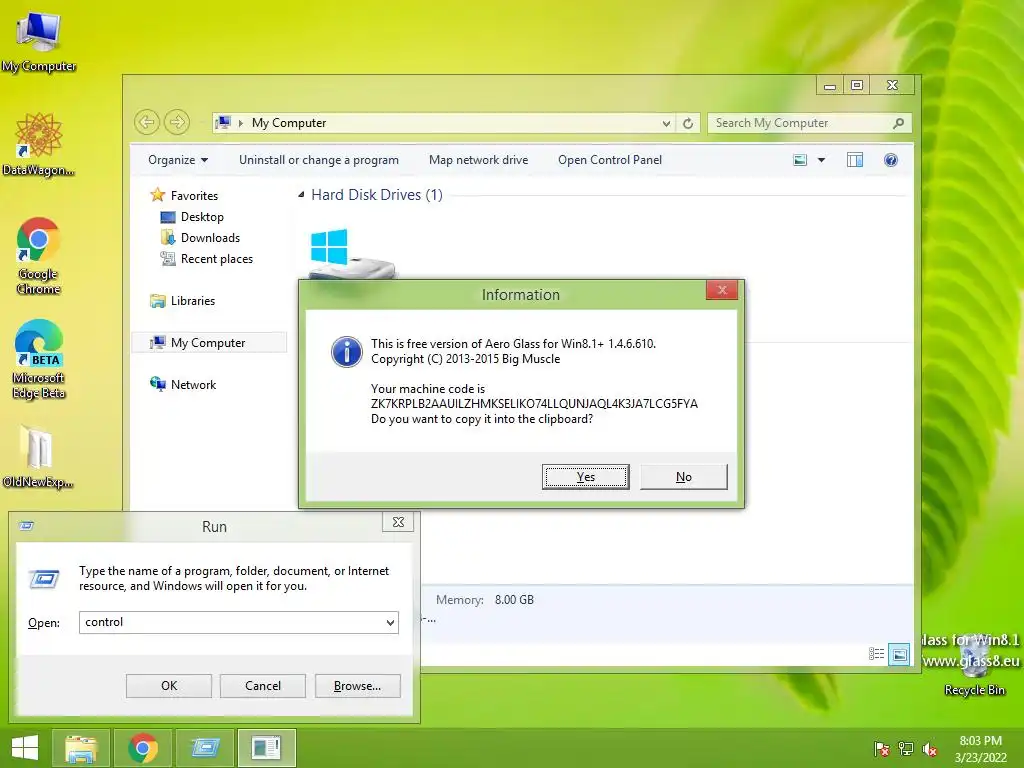The height and width of the screenshot is (768, 1024).
Task: Click the muted volume tray icon
Action: pos(930,749)
